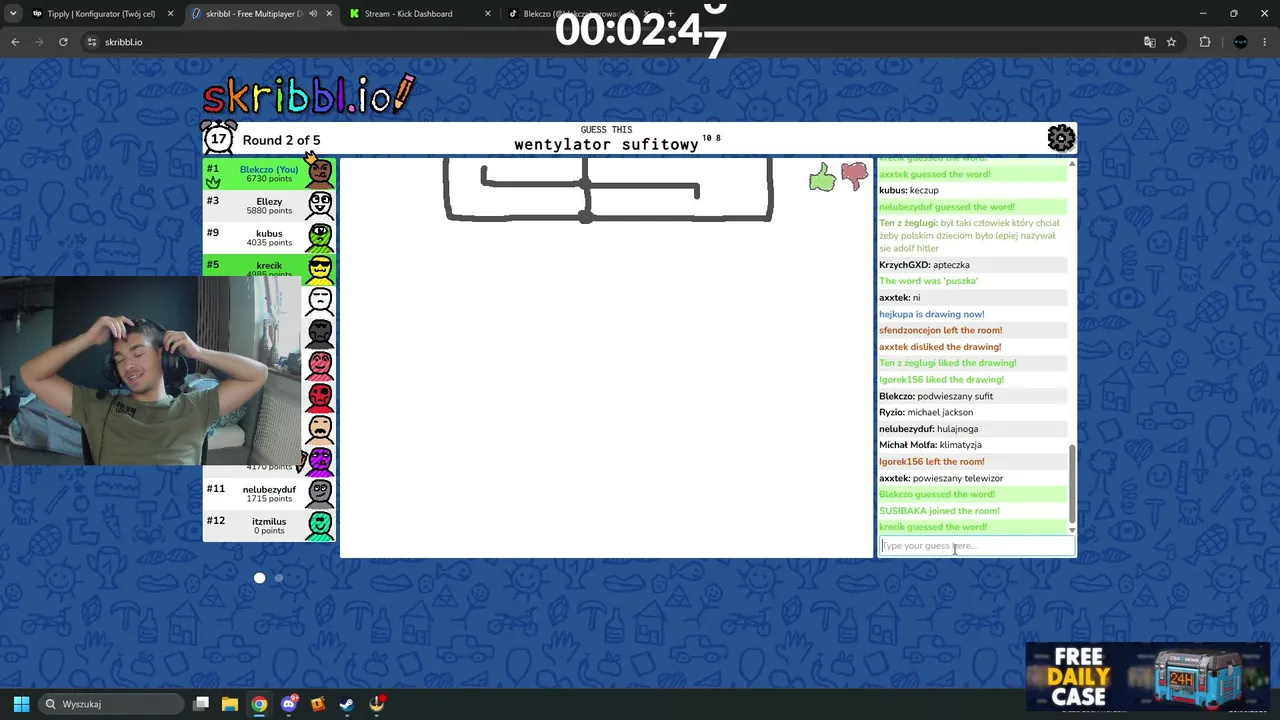Click the word 'wentylator sufitowy'
The width and height of the screenshot is (1280, 720).
[606, 145]
